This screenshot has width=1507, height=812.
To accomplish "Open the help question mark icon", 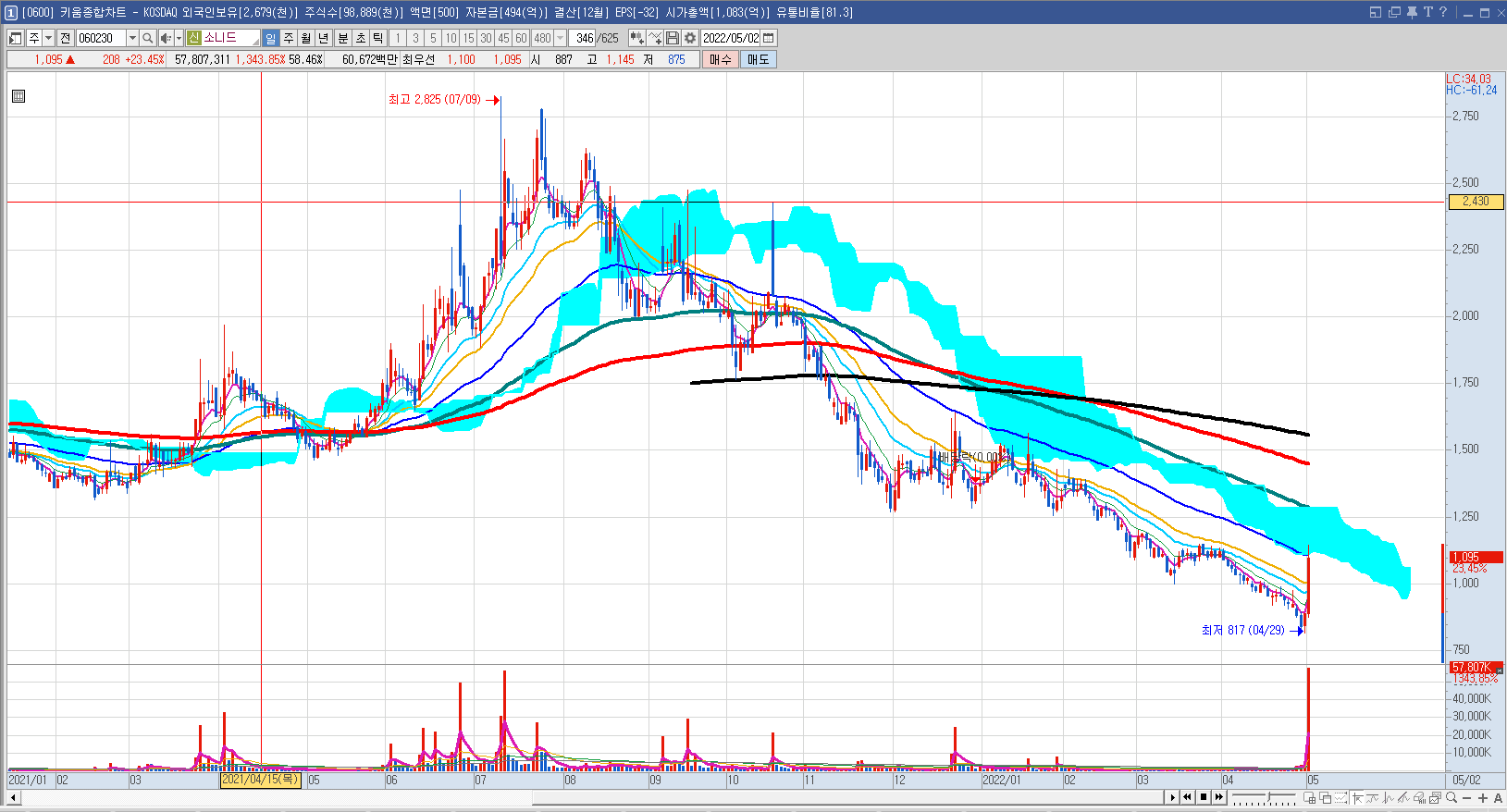I will pyautogui.click(x=1442, y=12).
